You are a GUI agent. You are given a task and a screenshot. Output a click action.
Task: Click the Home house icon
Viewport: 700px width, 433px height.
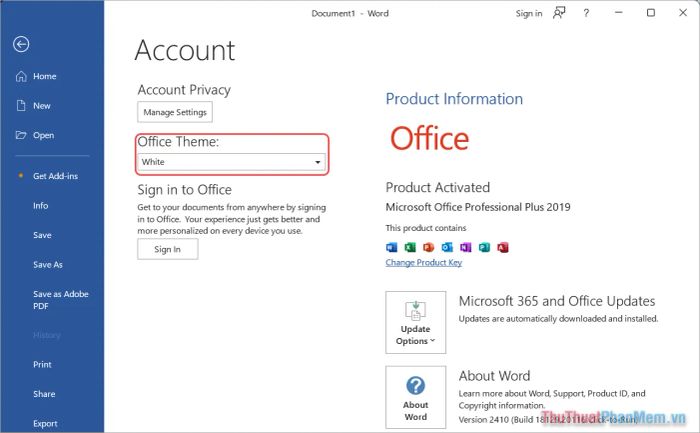pyautogui.click(x=21, y=76)
